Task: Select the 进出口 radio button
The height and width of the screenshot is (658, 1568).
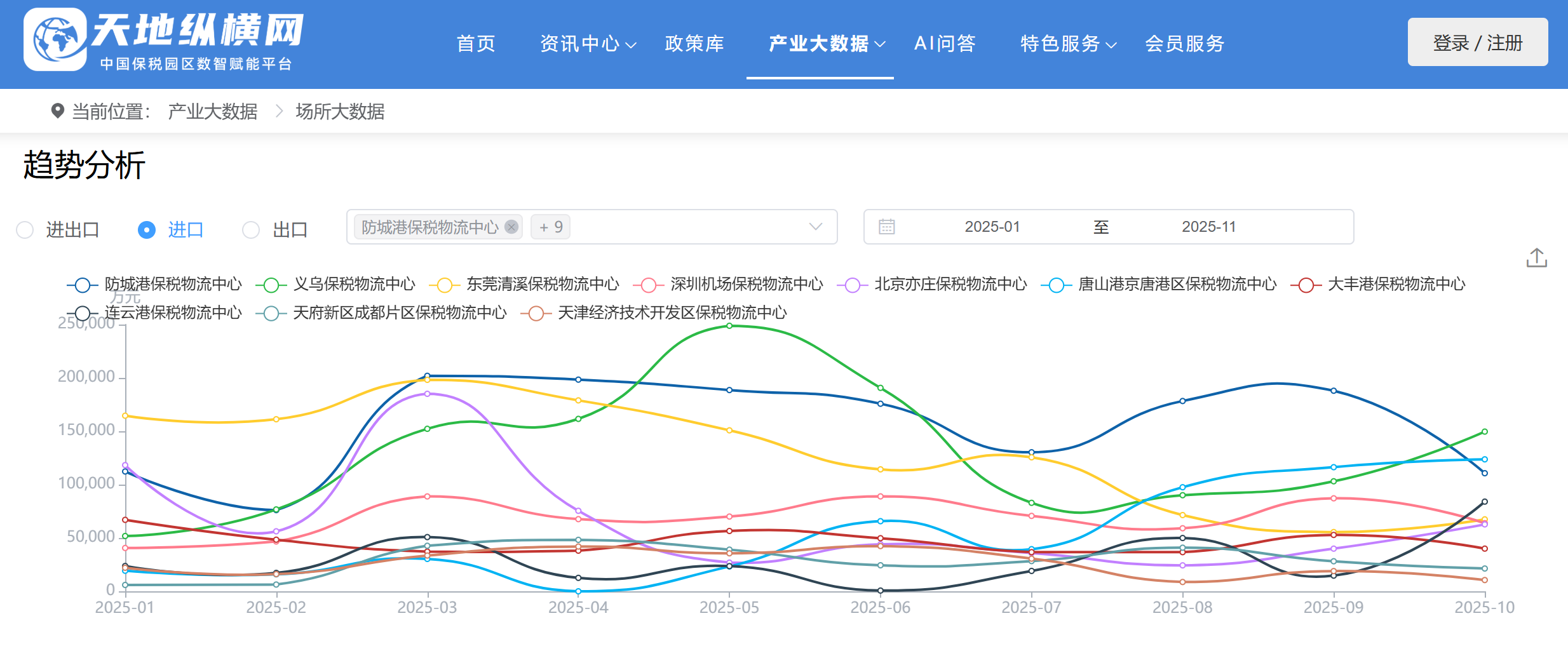Action: click(x=25, y=230)
